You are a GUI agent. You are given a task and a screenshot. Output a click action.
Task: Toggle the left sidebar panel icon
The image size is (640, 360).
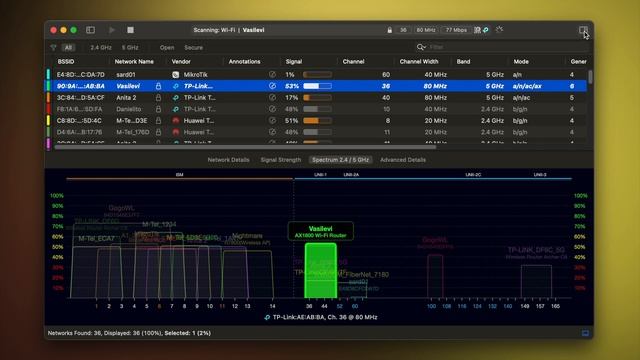90,30
